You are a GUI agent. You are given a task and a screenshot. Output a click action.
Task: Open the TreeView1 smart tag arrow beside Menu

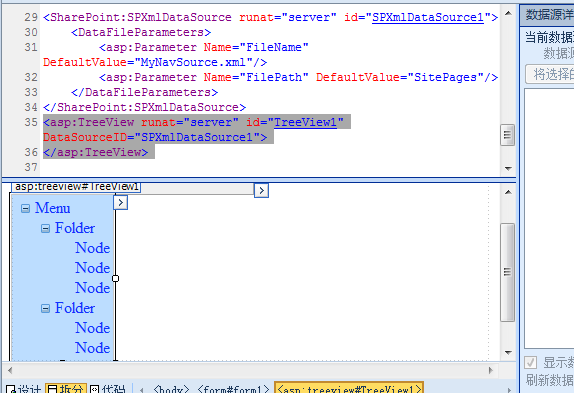pos(120,202)
